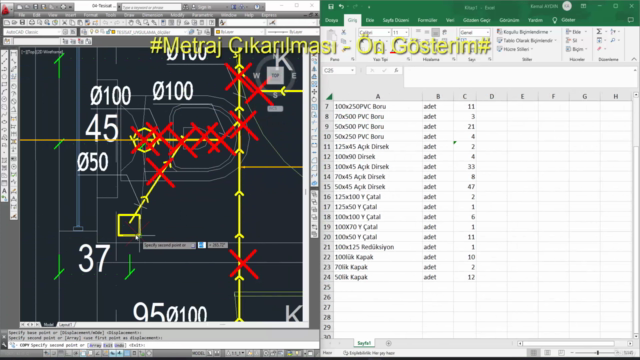Click Hücre Stilleri button
Image resolution: width=640 pixels, height=360 pixels.
coord(515,49)
